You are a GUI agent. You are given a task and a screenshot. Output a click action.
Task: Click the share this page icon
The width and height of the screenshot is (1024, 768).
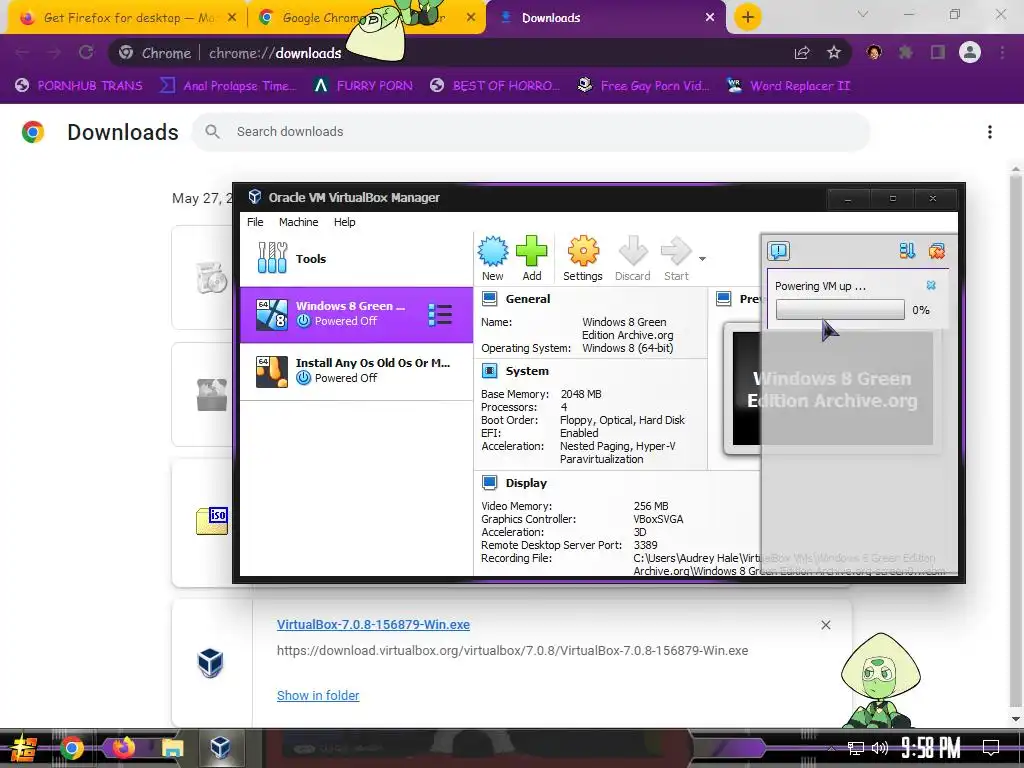point(802,53)
